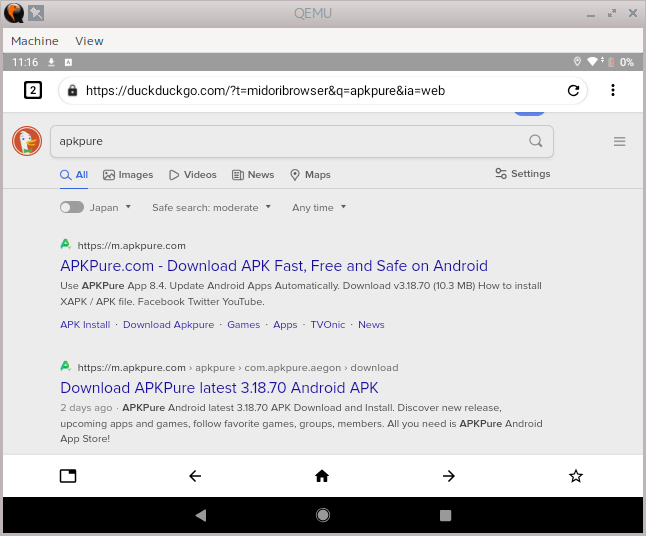Image resolution: width=646 pixels, height=536 pixels.
Task: Focus the DuckDuckGo search box containing apkpure
Action: click(302, 141)
